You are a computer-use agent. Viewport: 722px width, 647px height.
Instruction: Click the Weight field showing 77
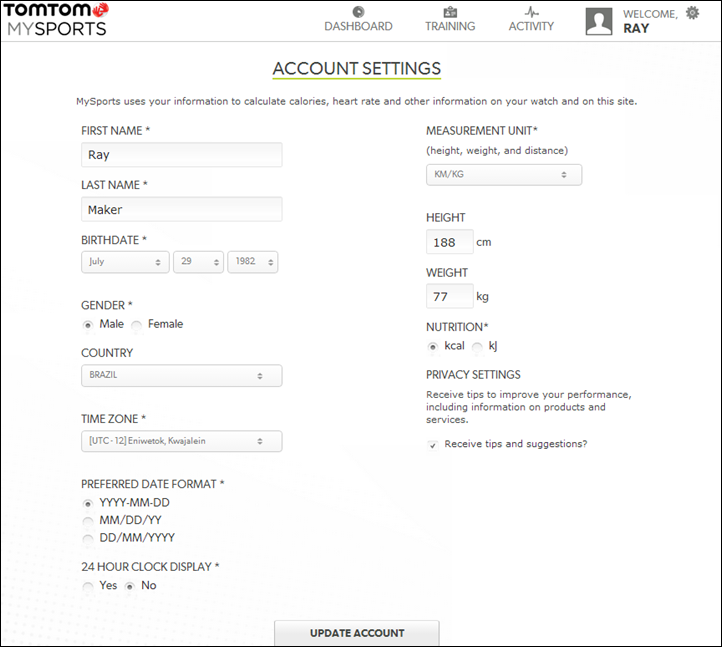coord(449,296)
